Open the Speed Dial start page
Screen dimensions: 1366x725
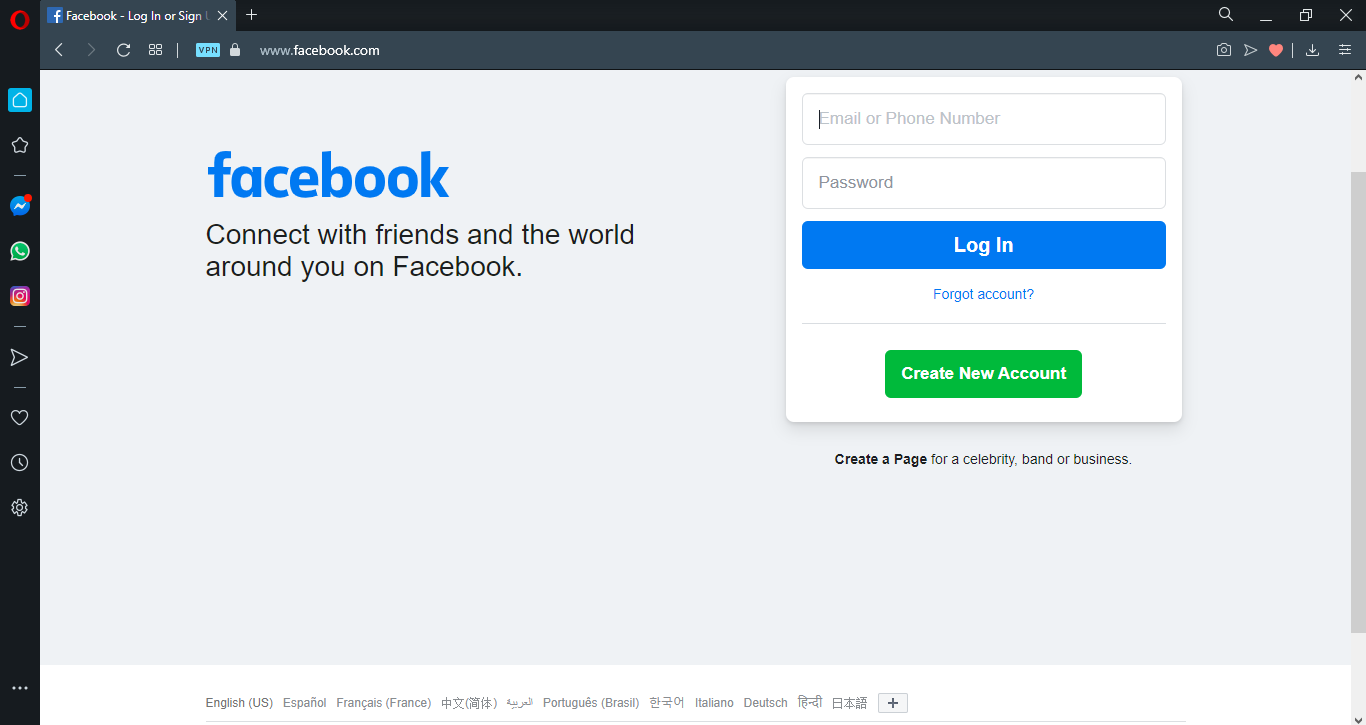(155, 50)
